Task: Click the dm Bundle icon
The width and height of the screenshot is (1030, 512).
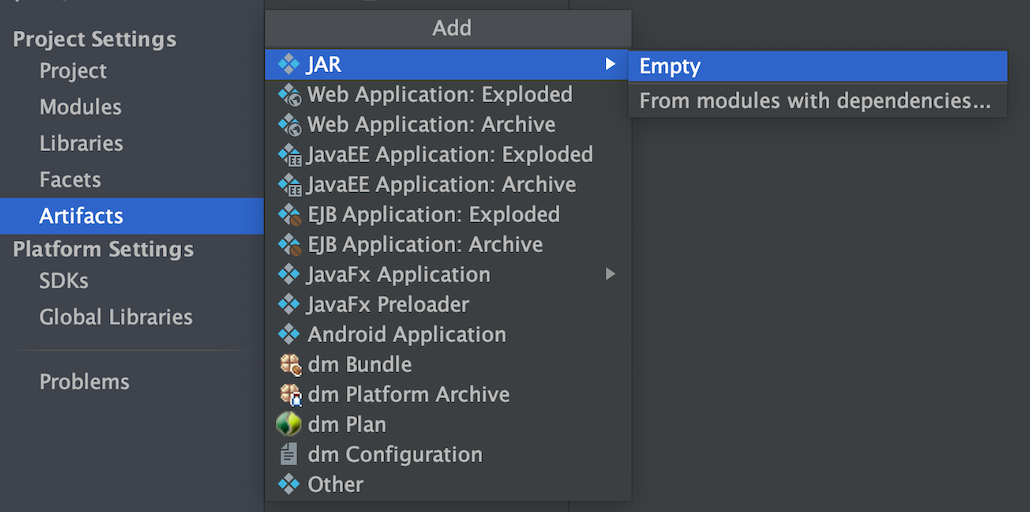Action: [289, 365]
